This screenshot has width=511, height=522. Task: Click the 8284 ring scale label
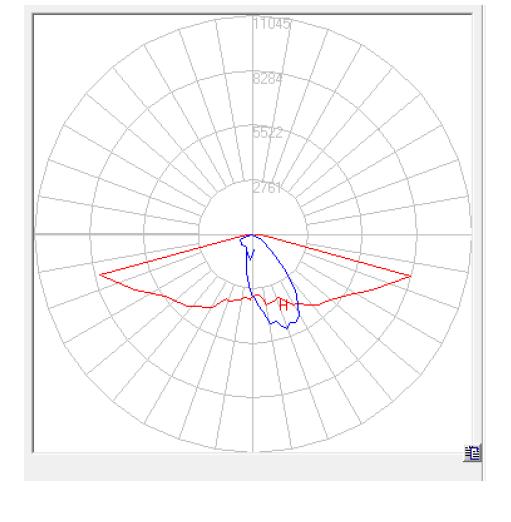267,79
